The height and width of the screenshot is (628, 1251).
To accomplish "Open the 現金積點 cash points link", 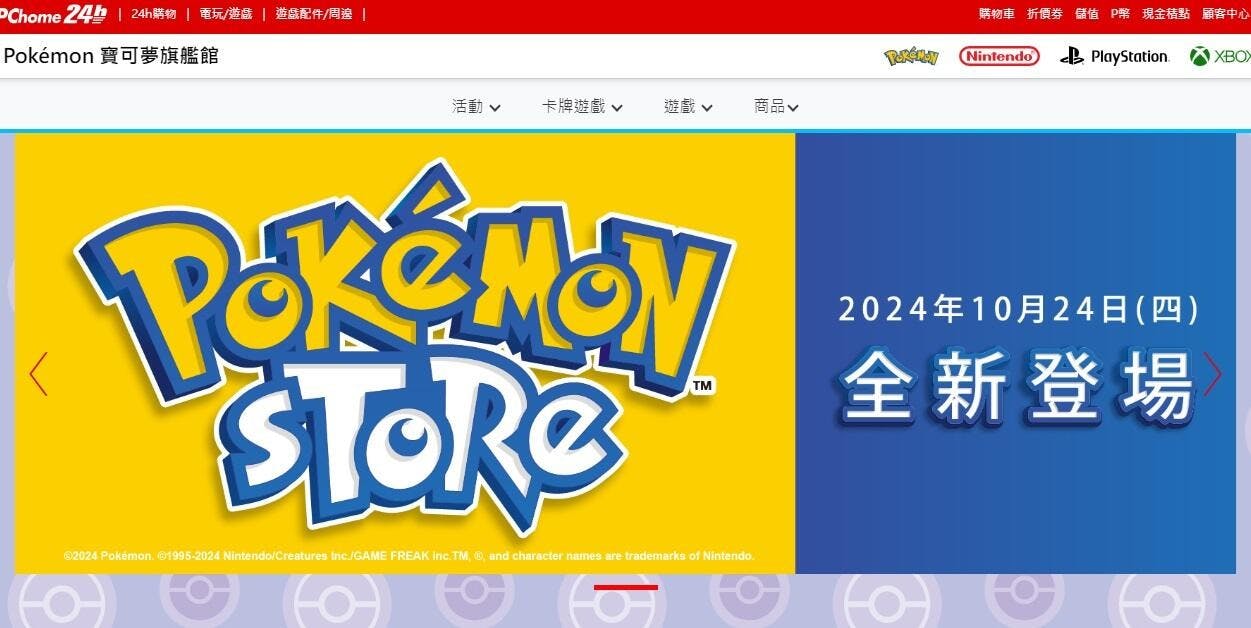I will point(1166,14).
